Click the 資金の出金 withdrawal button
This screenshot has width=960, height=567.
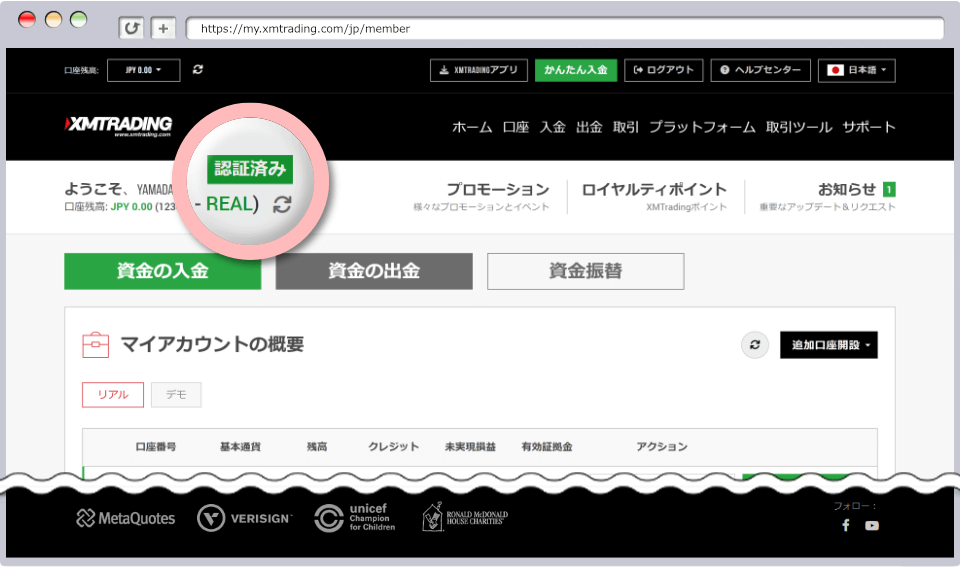[374, 271]
